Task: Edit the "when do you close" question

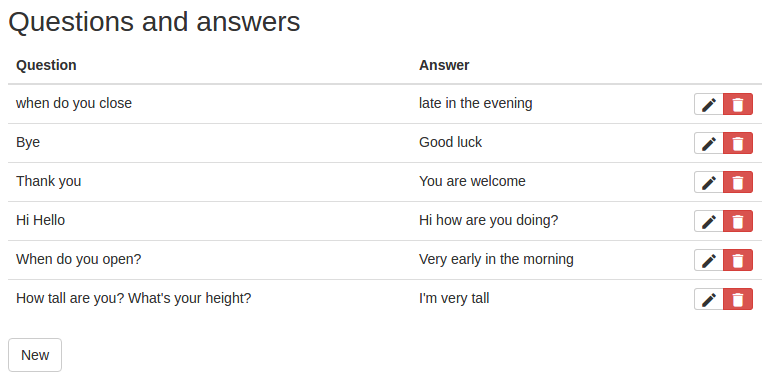Action: (x=709, y=104)
